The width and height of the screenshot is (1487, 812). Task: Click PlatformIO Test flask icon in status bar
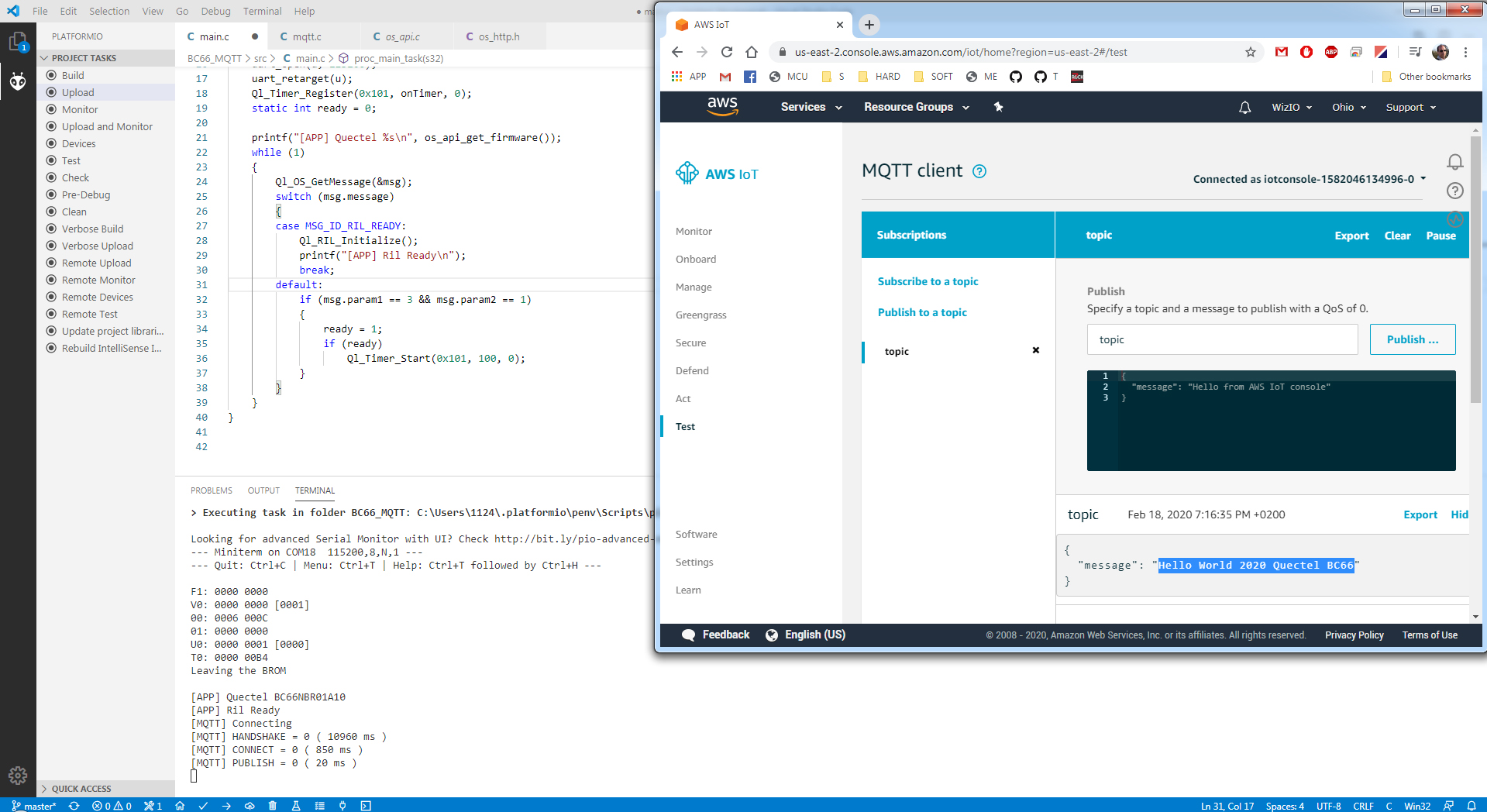pos(296,806)
